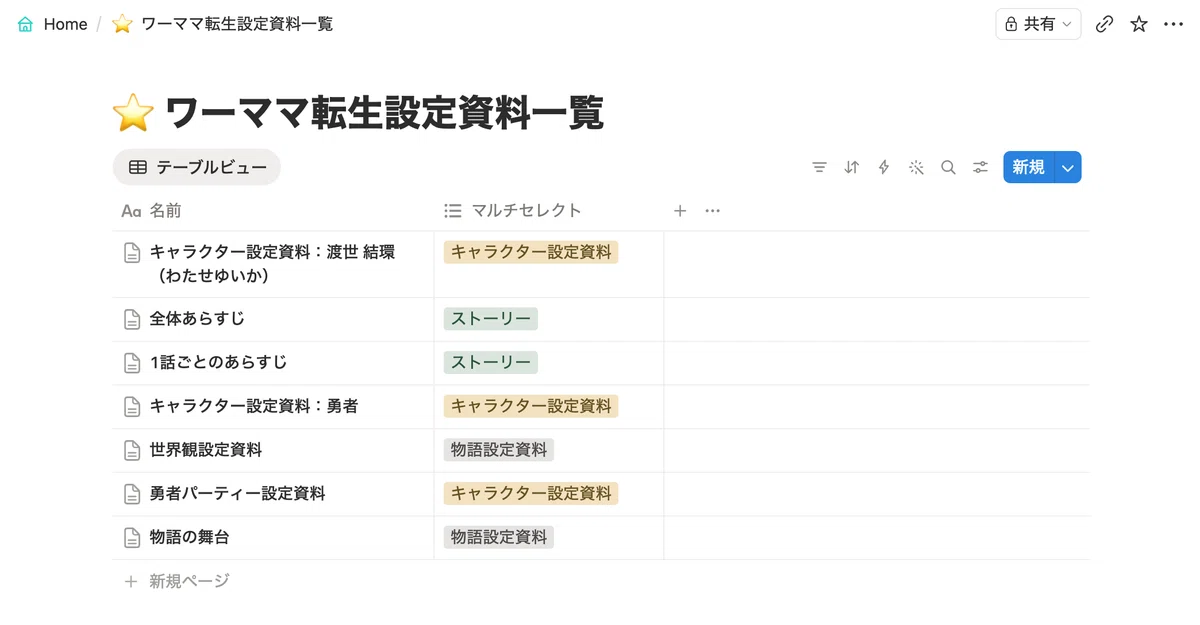Open the 物語の舞台 page
This screenshot has width=1200, height=625.
(189, 537)
